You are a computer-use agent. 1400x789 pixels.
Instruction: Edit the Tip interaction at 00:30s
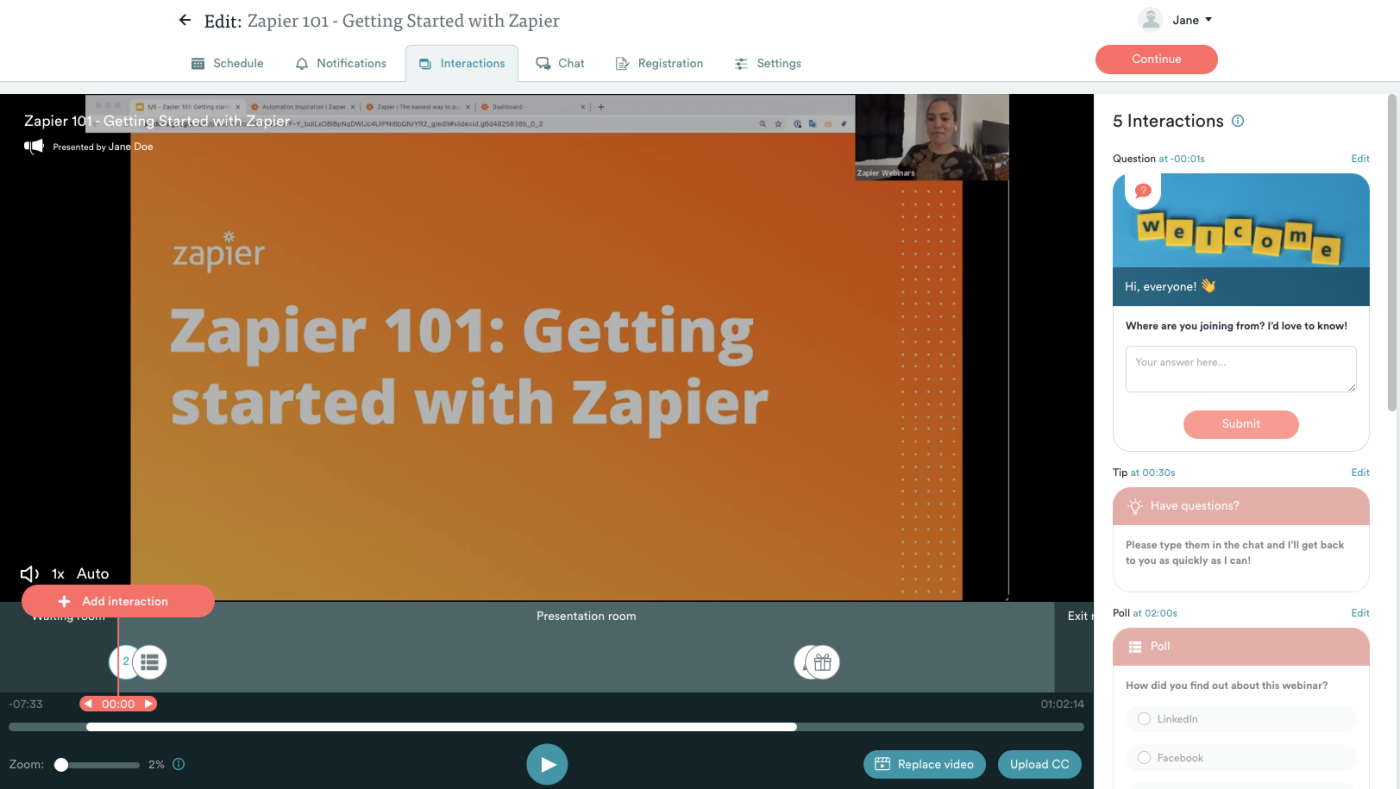(1360, 472)
